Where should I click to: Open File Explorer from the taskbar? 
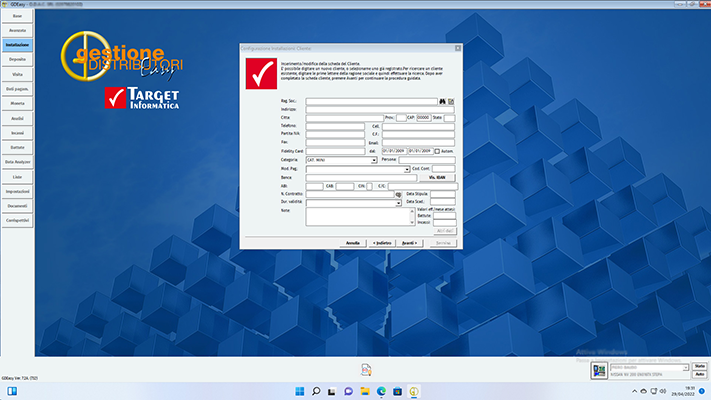point(364,391)
